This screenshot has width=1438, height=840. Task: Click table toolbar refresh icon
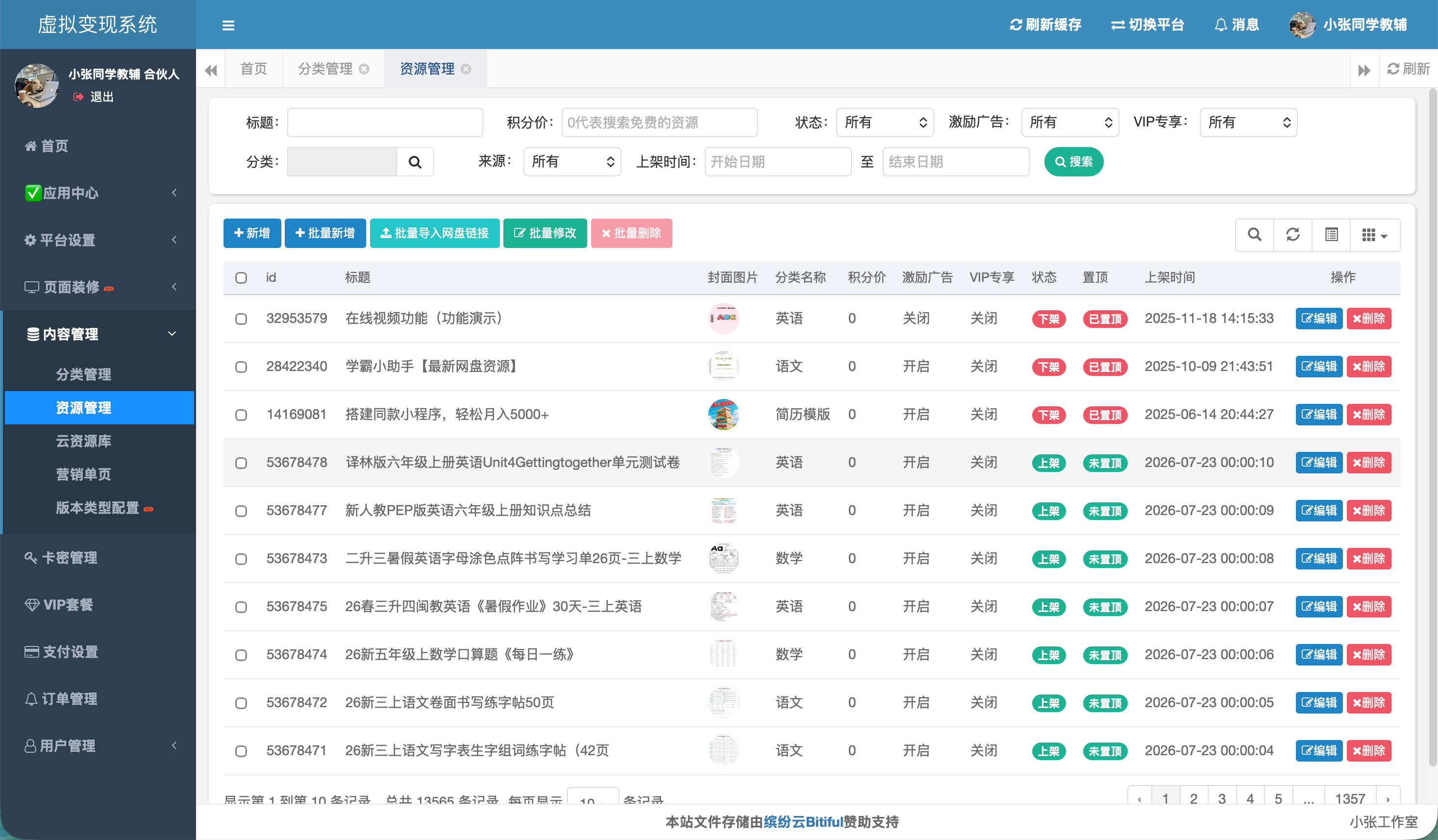point(1292,235)
